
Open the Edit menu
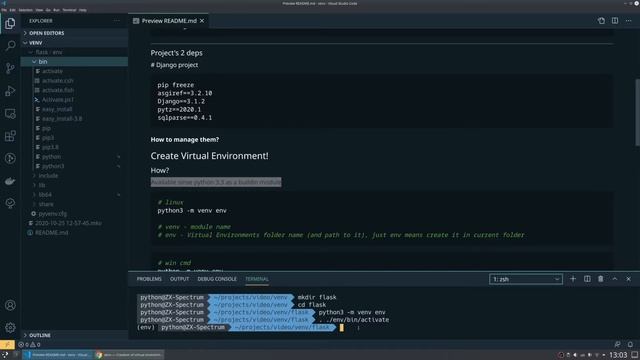coord(13,10)
